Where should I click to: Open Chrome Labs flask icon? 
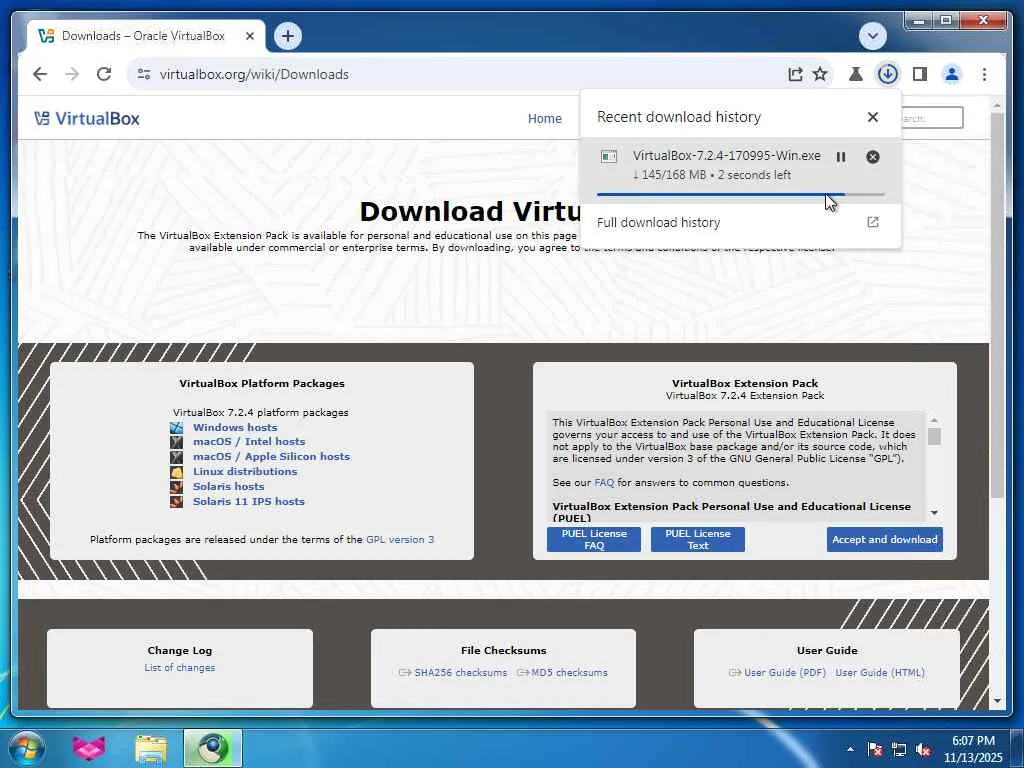click(856, 74)
